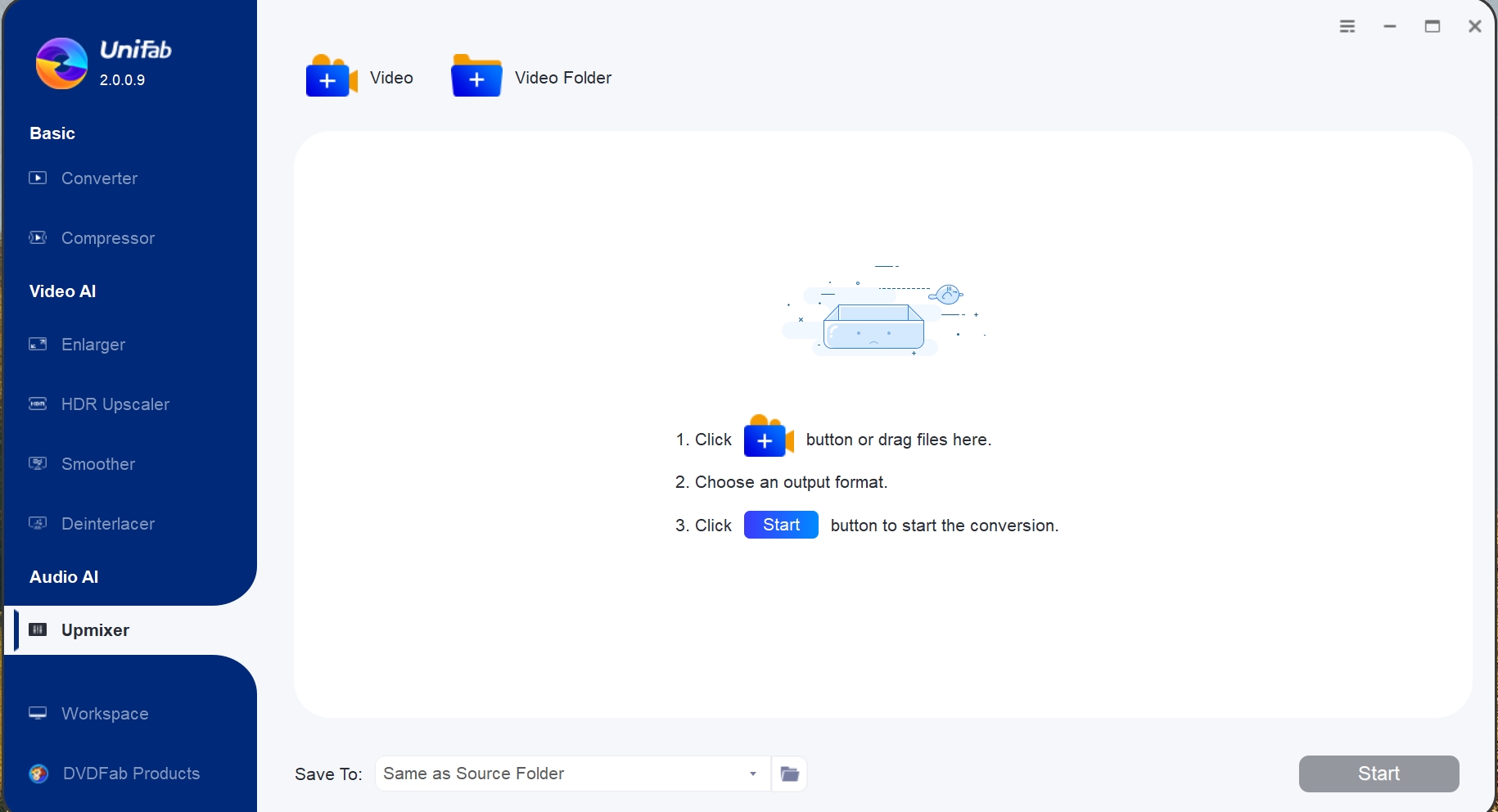Click the HDR Upscaler sidebar icon

click(x=38, y=404)
